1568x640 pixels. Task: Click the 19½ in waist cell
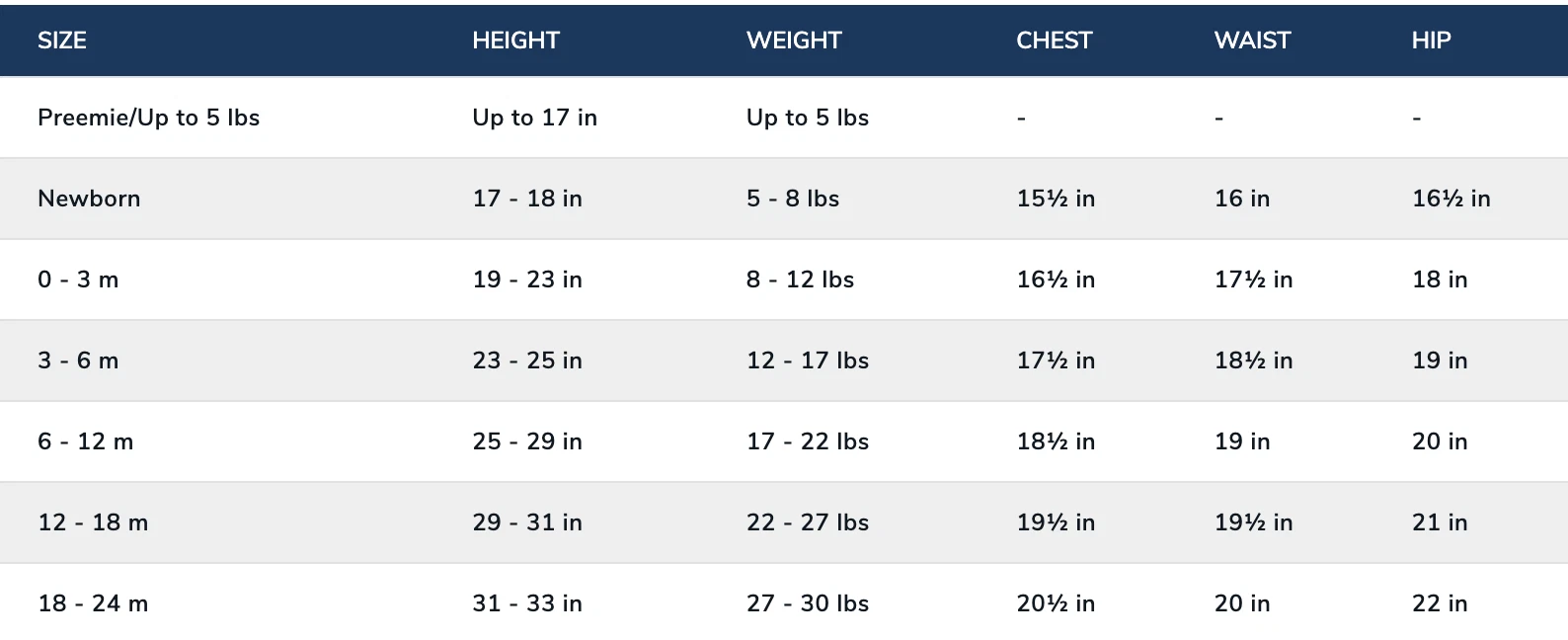(x=1253, y=522)
